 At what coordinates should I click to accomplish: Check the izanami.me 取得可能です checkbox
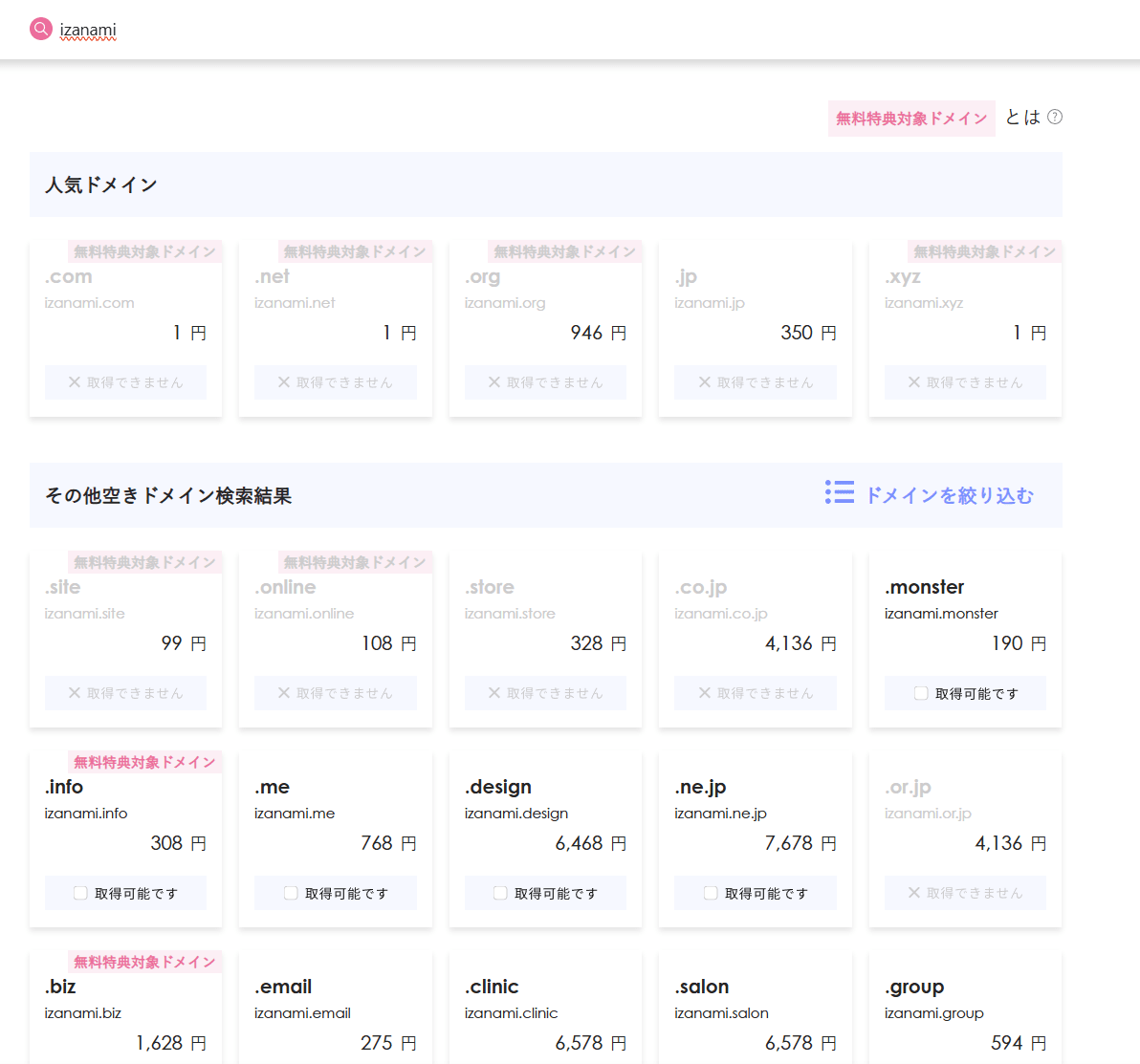[x=291, y=893]
